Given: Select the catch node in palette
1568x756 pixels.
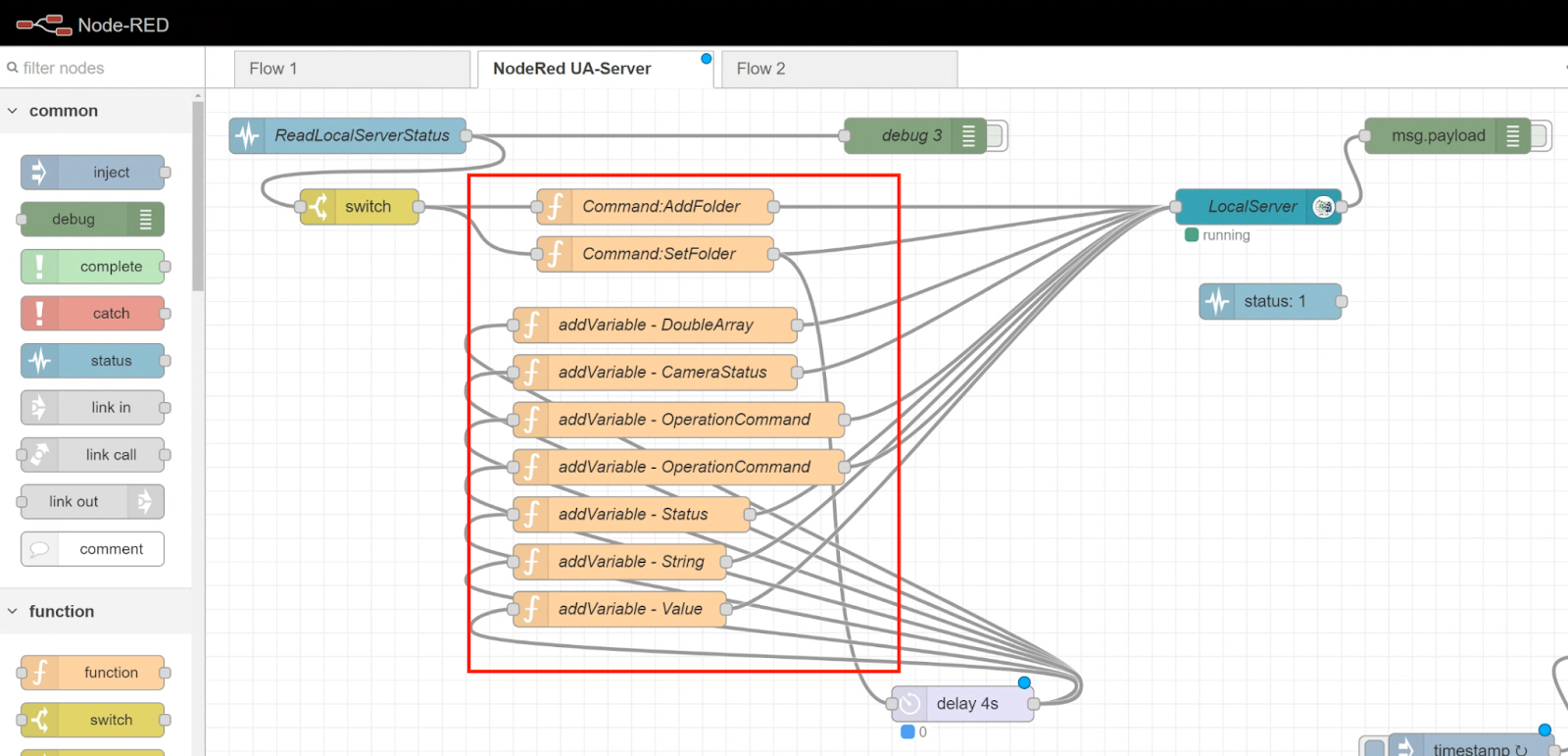Looking at the screenshot, I should [93, 314].
